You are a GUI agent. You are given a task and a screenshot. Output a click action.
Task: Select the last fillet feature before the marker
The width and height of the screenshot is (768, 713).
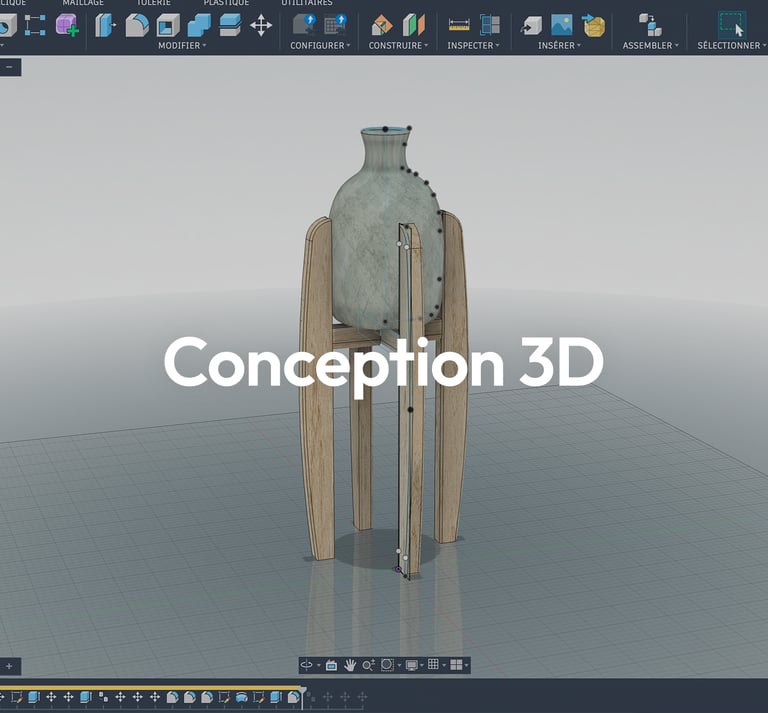(x=293, y=697)
